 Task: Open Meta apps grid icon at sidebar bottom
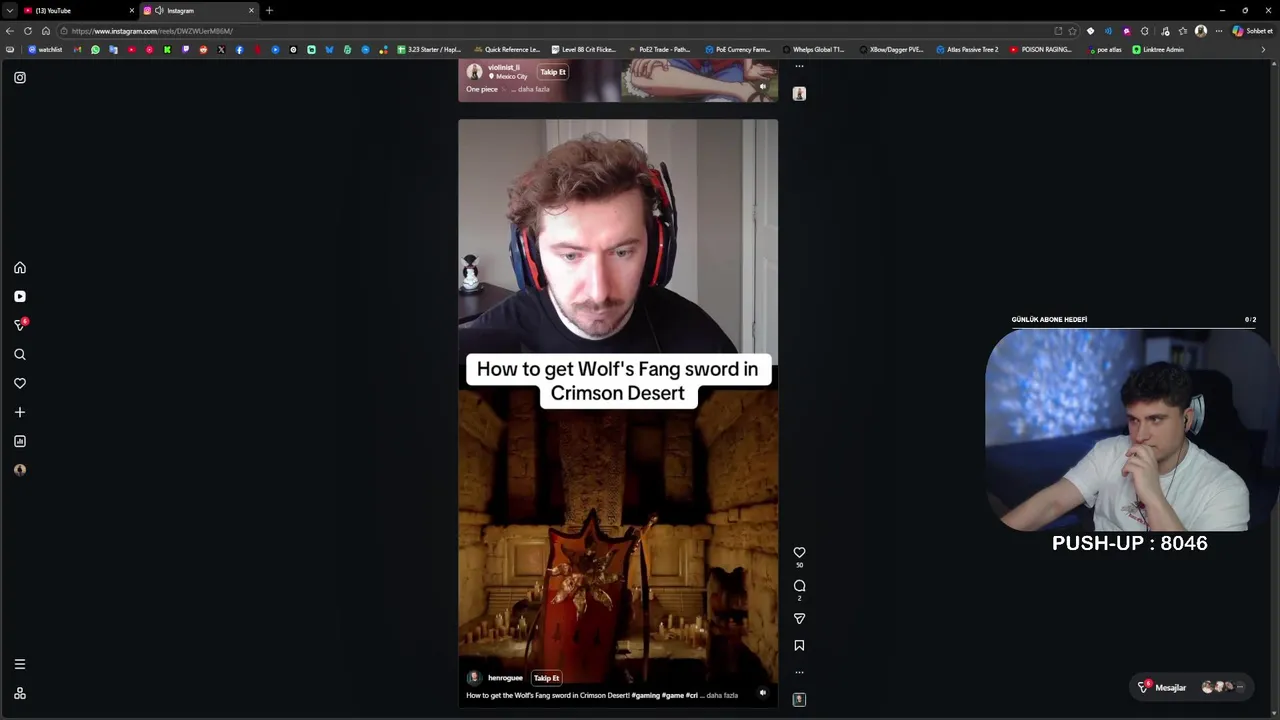[19, 693]
